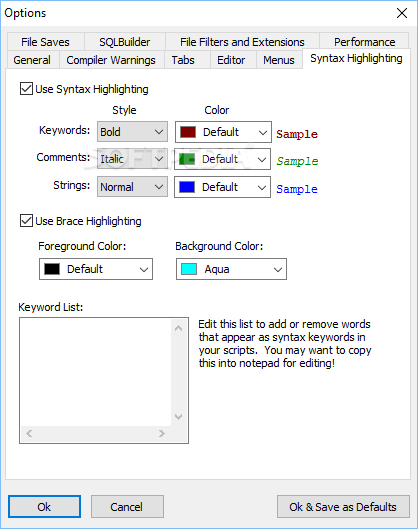
Task: Click the Cancel button
Action: pyautogui.click(x=127, y=507)
